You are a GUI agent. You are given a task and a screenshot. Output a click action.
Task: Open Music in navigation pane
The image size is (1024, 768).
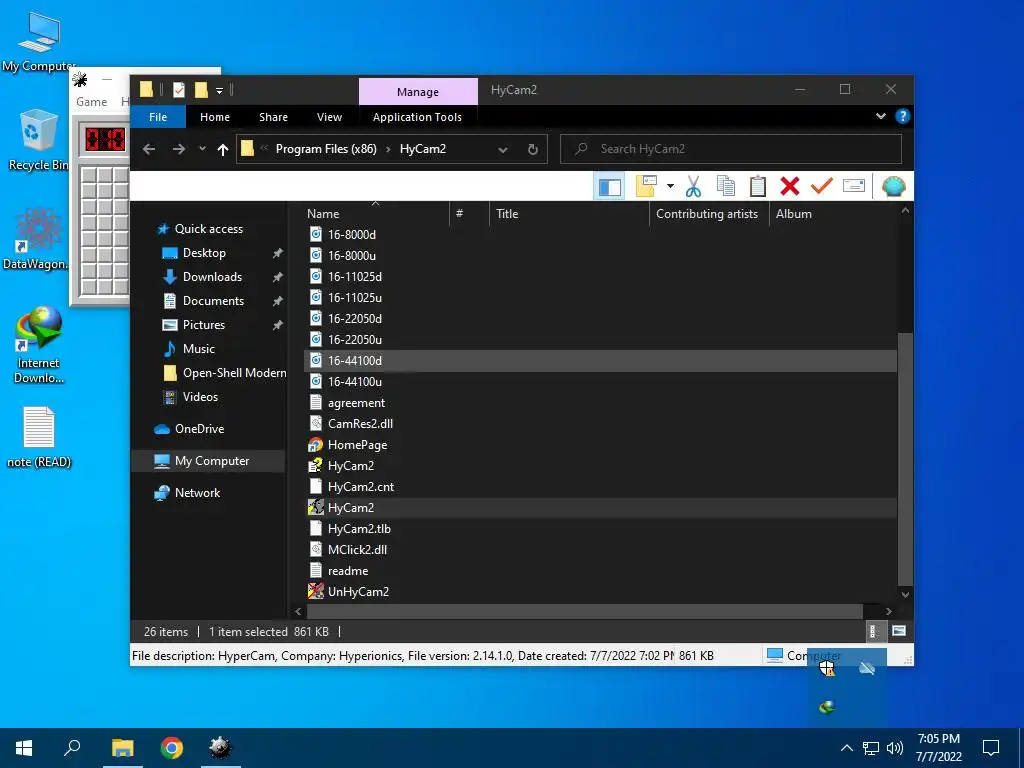(x=199, y=349)
